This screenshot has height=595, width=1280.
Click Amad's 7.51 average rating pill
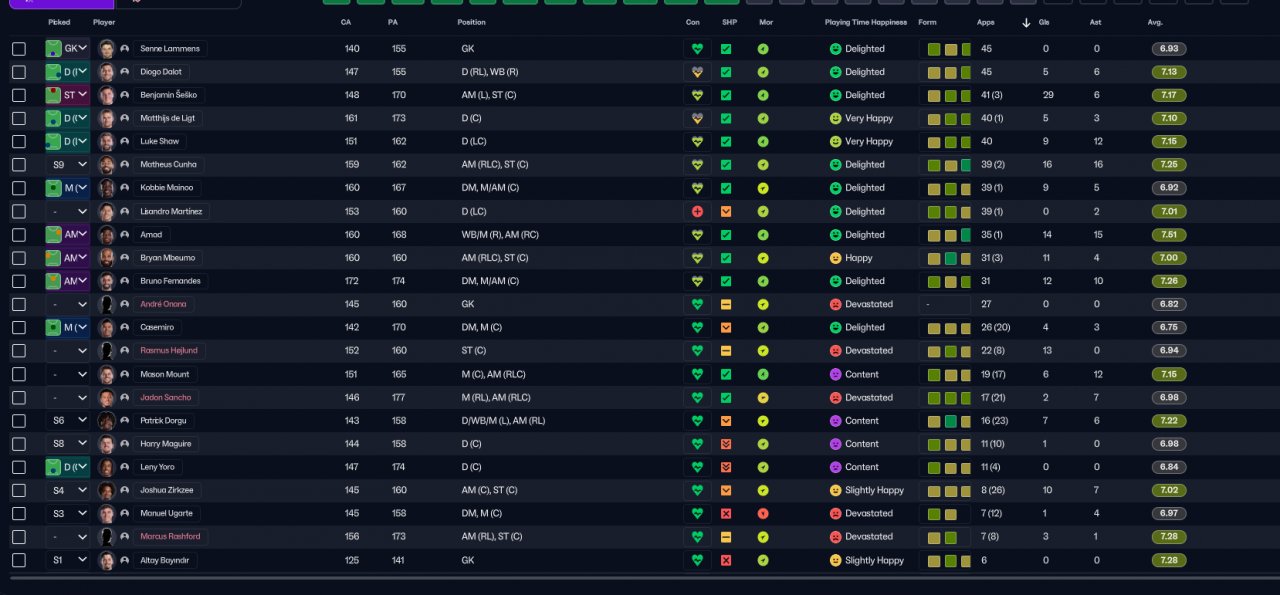pos(1170,235)
